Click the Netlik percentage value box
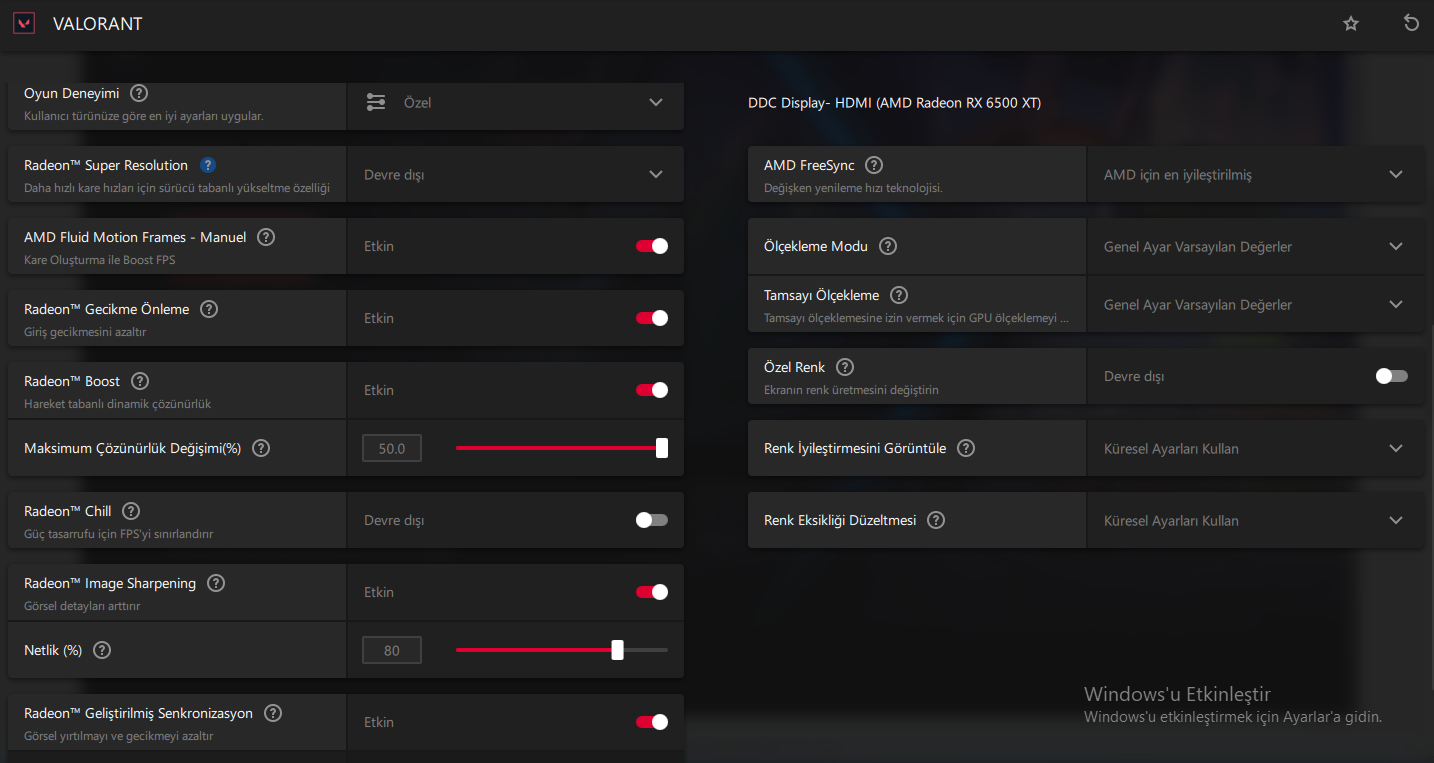Viewport: 1434px width, 763px height. point(392,650)
